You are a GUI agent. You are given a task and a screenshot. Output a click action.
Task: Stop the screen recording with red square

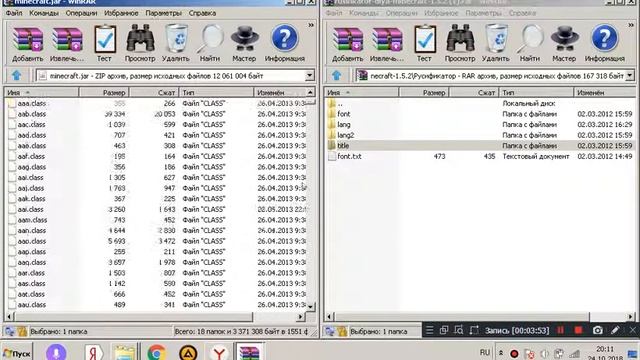pyautogui.click(x=578, y=330)
